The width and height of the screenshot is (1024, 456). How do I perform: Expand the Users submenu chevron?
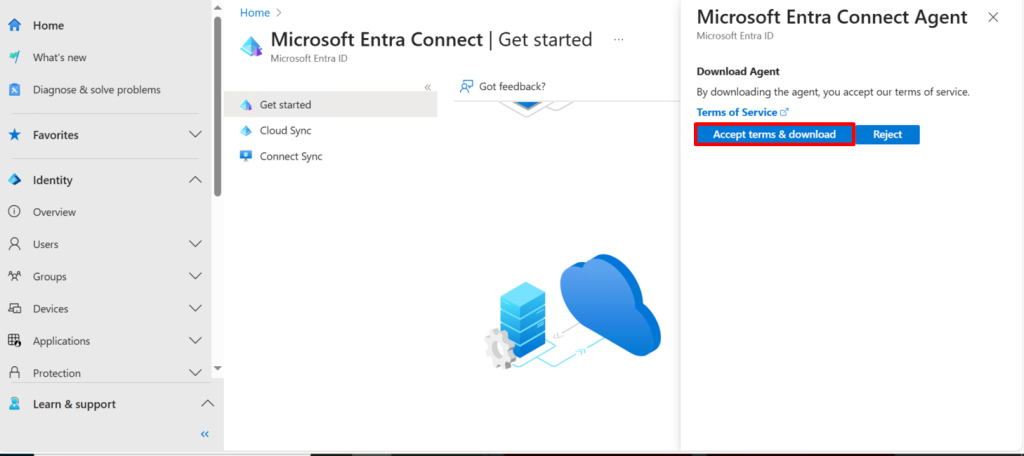195,244
